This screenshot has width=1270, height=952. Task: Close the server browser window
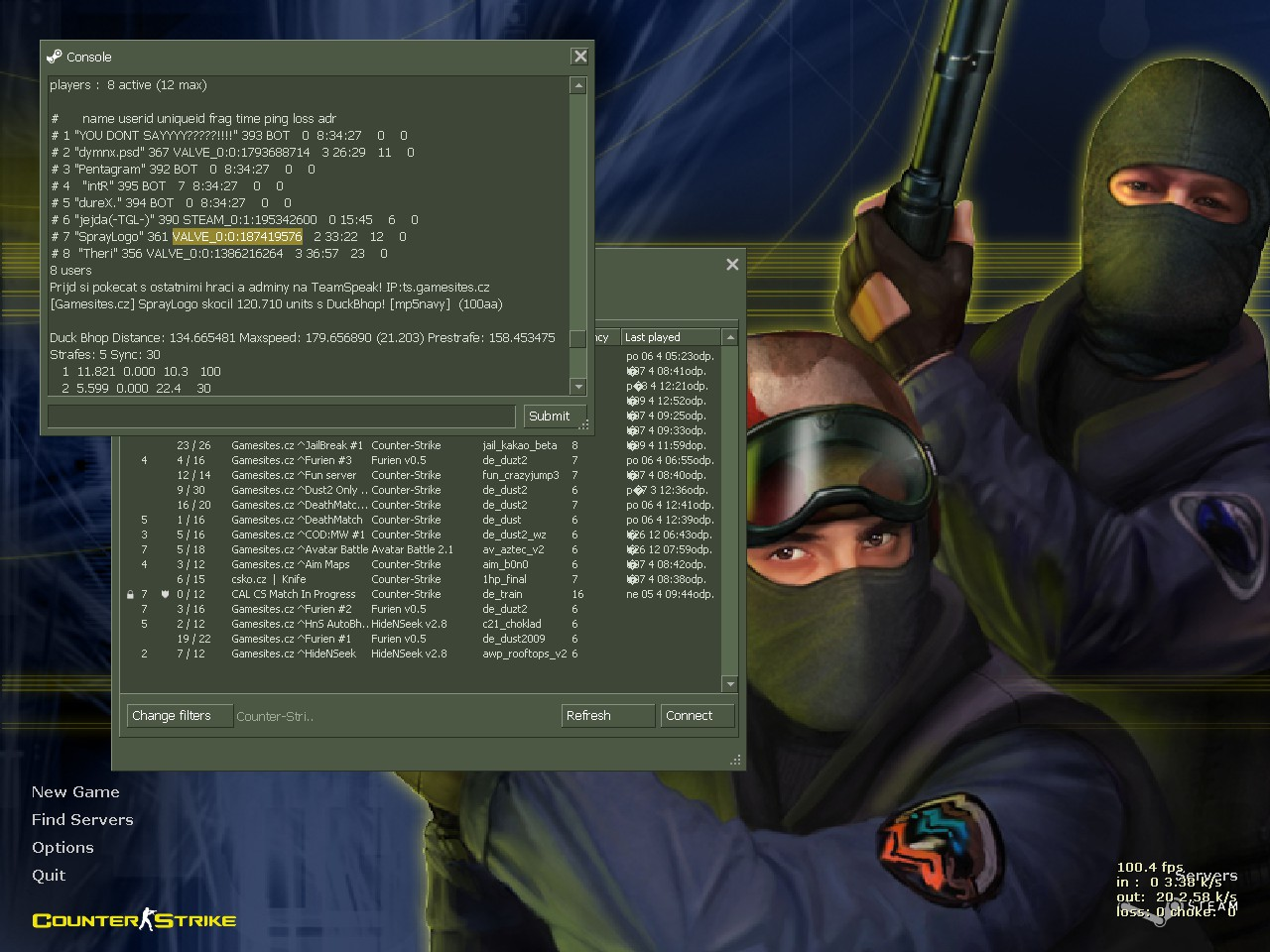tap(732, 265)
